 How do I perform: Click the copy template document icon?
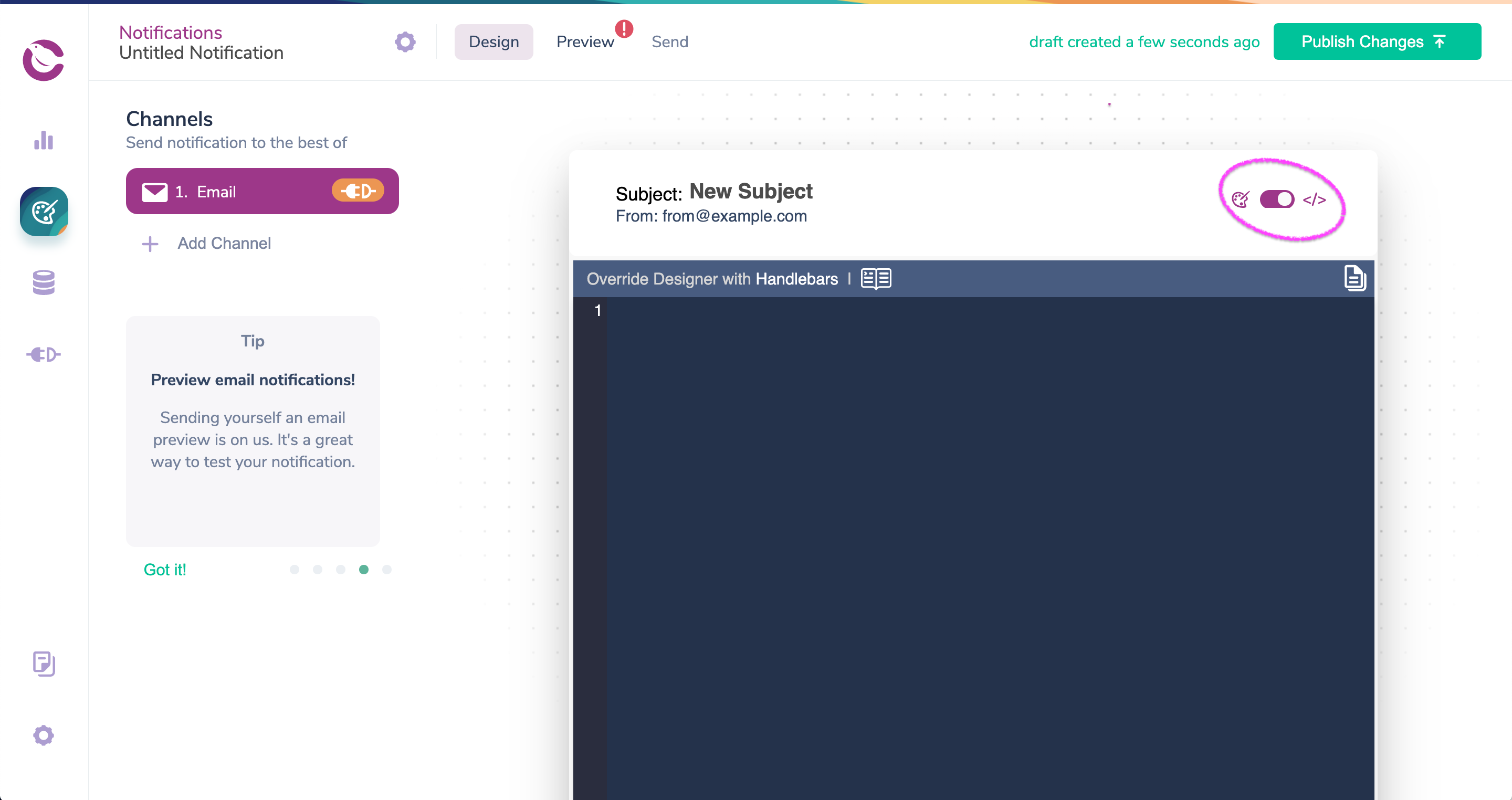(x=1354, y=278)
